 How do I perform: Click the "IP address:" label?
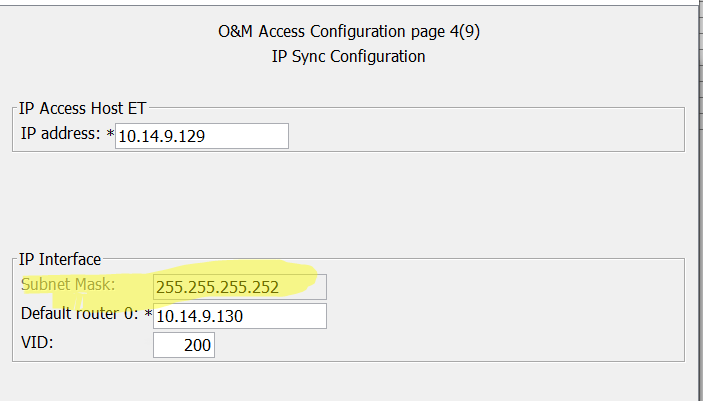[60, 134]
